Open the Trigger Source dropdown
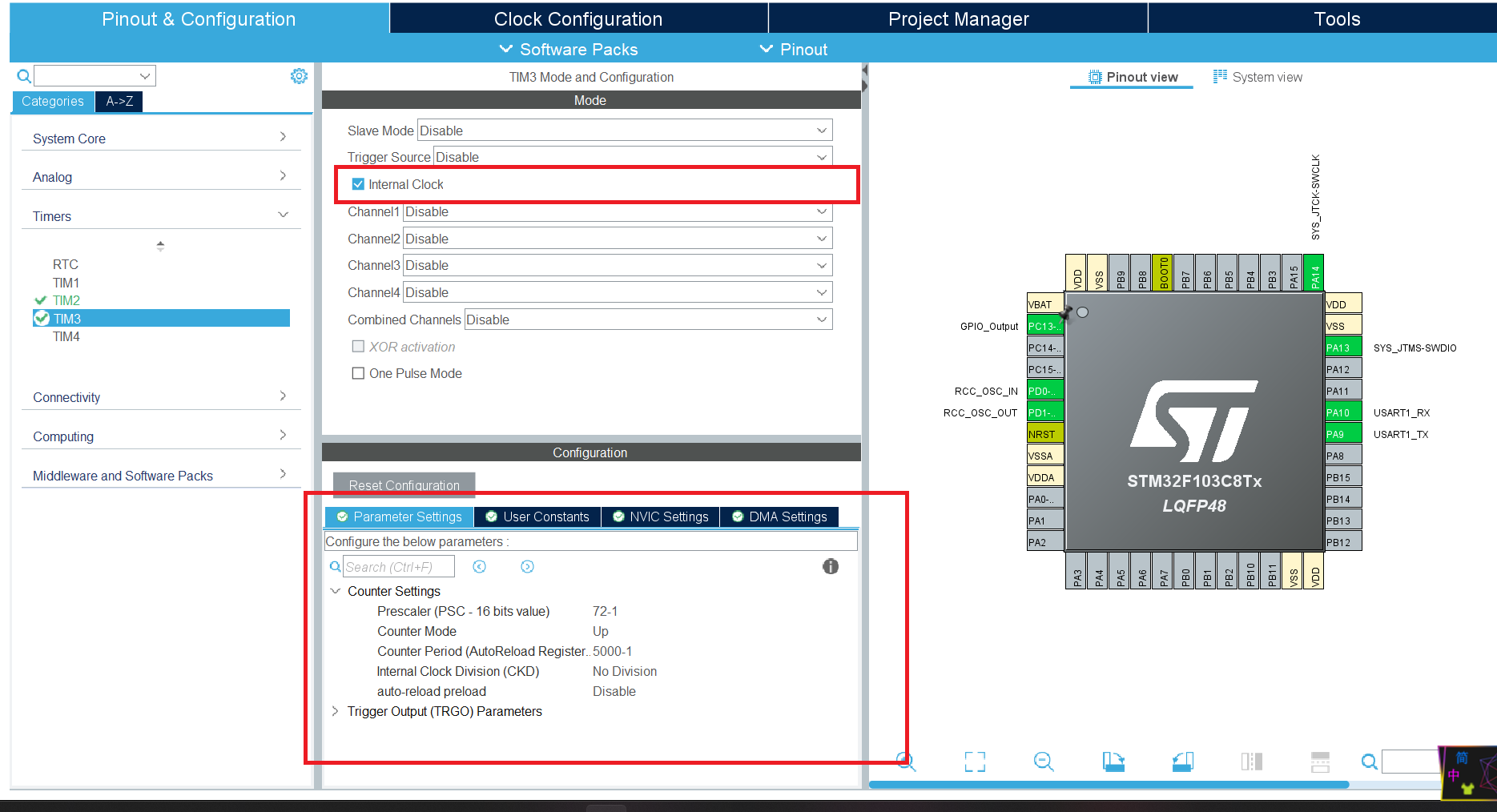 [x=633, y=157]
